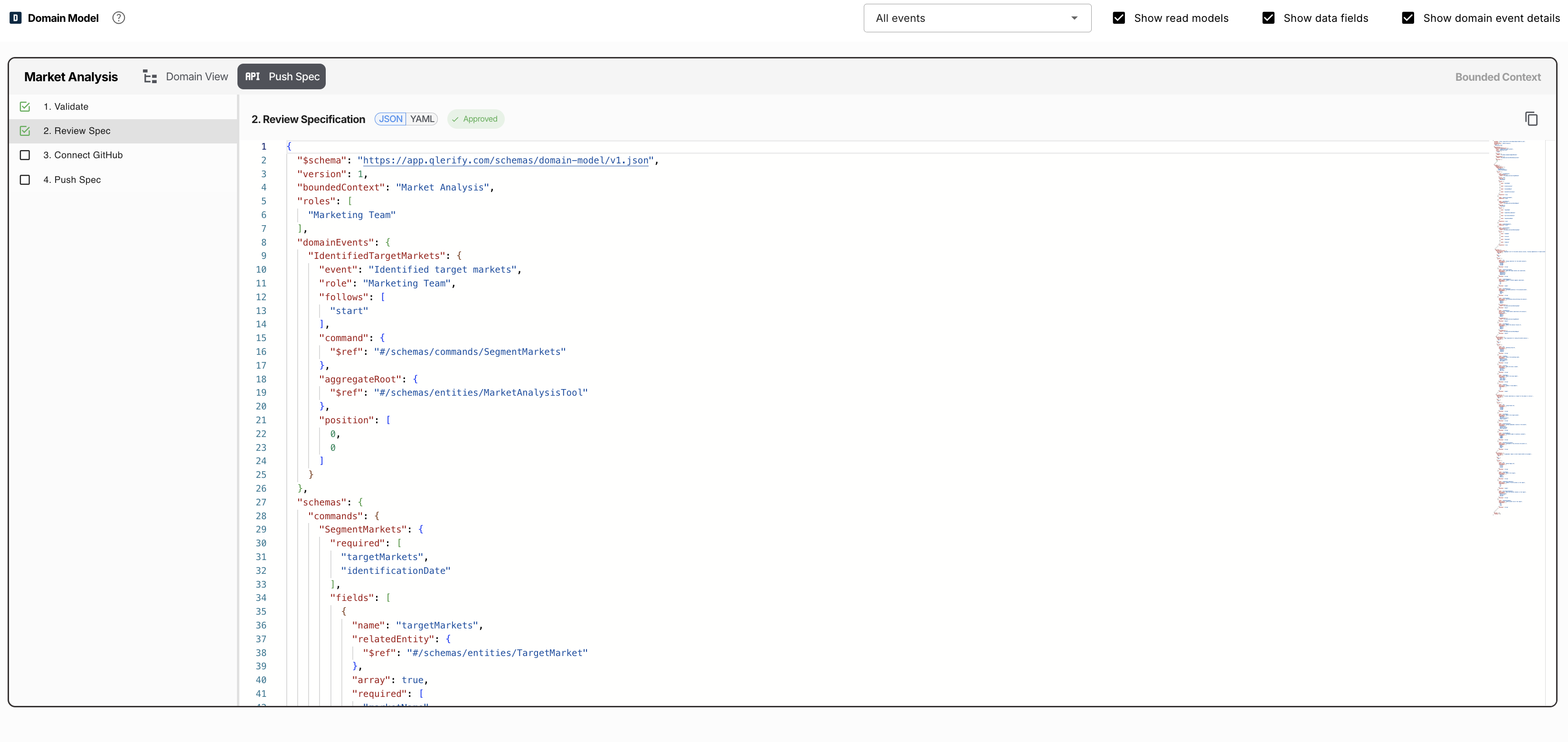
Task: Click the "SegmentMarkets" key on line 29
Action: (x=363, y=530)
